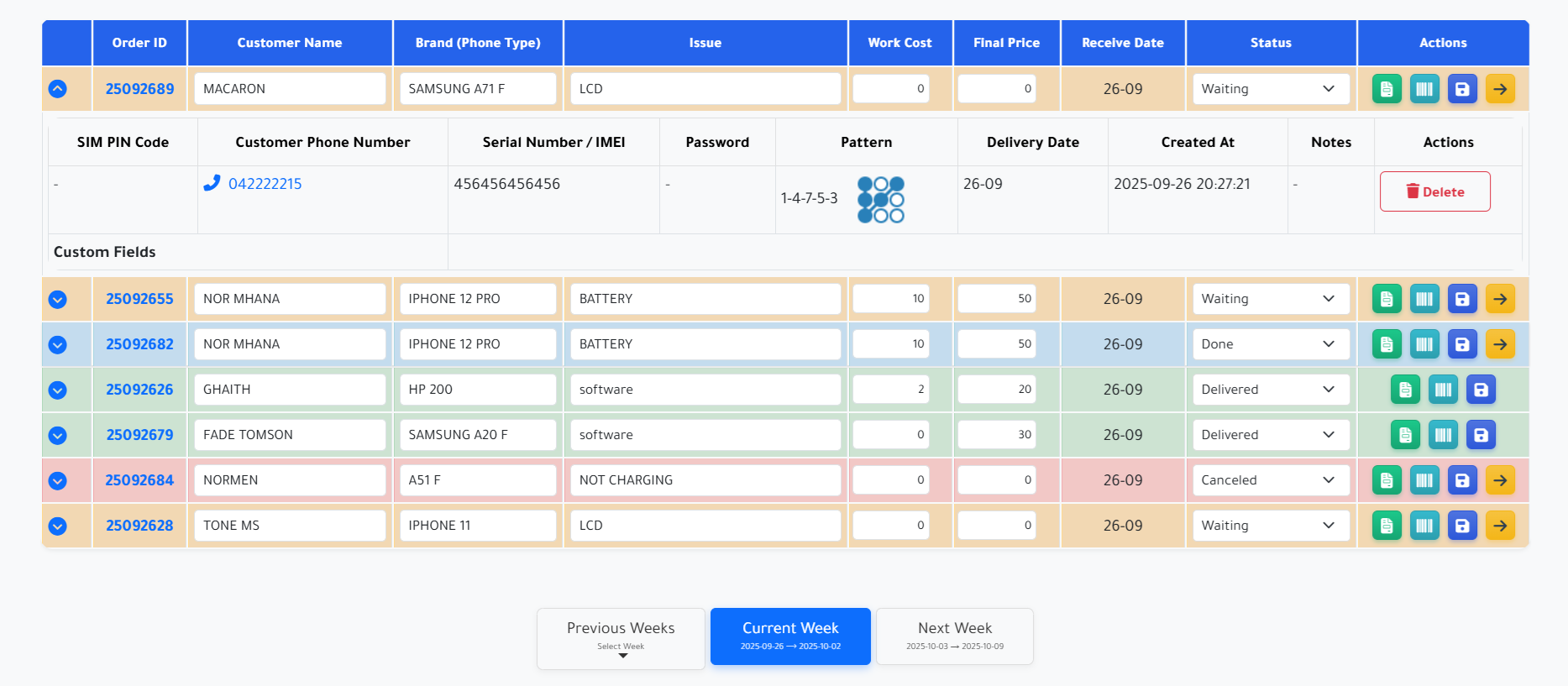Expand details row for order 25092626
This screenshot has height=686, width=1568.
(58, 390)
